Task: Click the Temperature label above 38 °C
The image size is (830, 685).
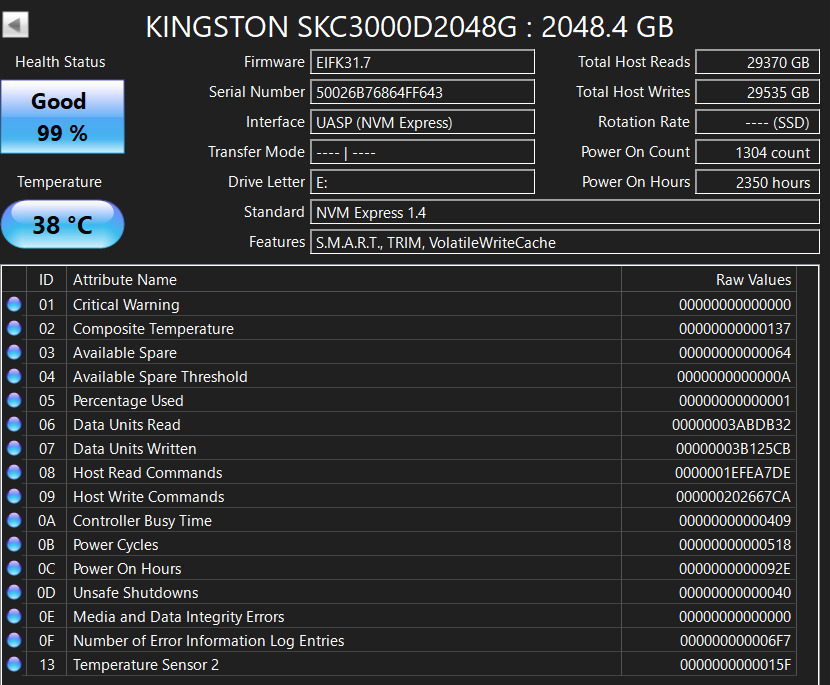Action: [x=59, y=182]
